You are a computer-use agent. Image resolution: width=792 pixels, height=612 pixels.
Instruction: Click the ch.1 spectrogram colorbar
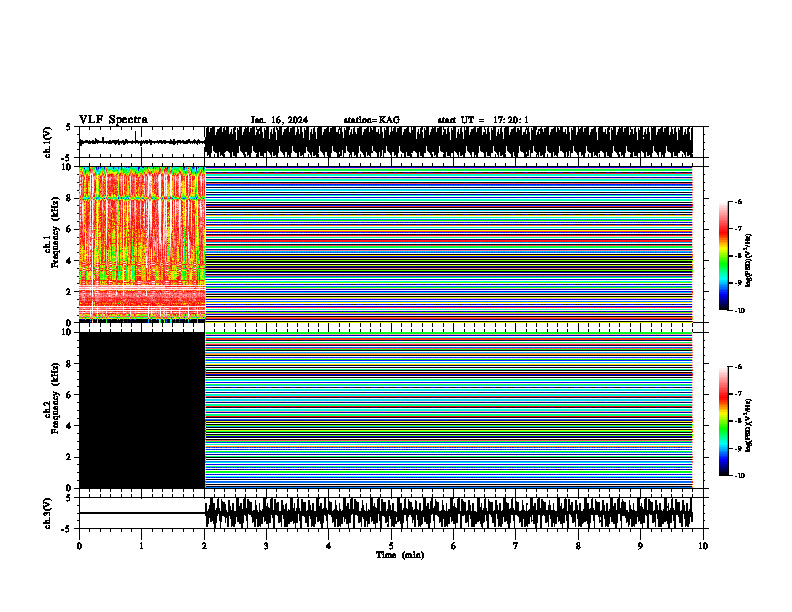[723, 256]
